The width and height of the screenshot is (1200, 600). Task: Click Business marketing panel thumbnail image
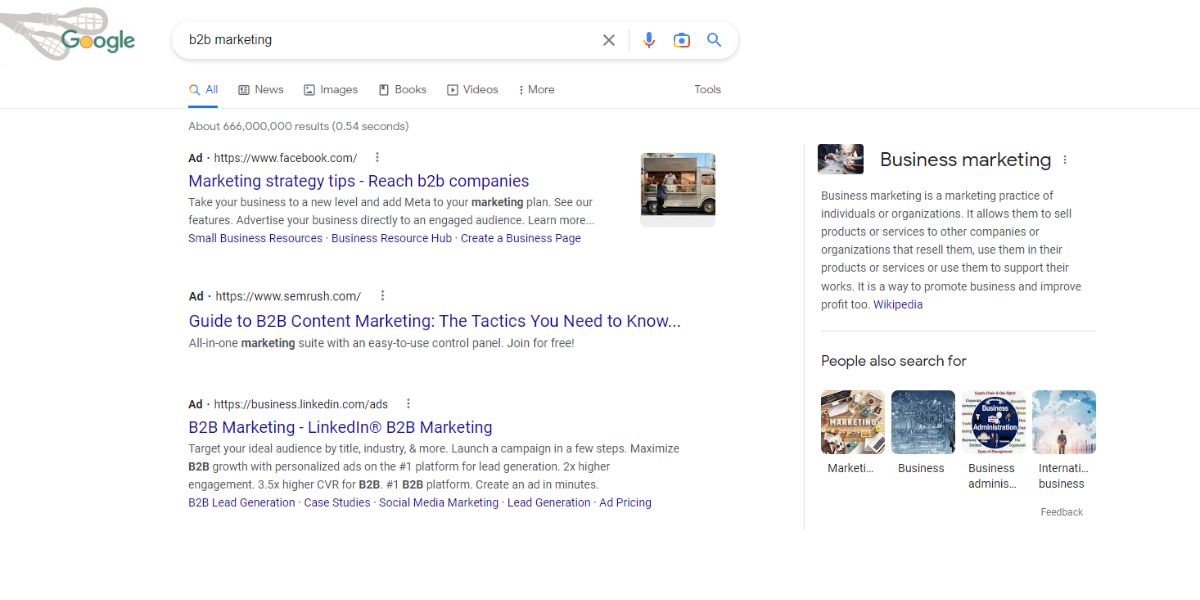(840, 159)
